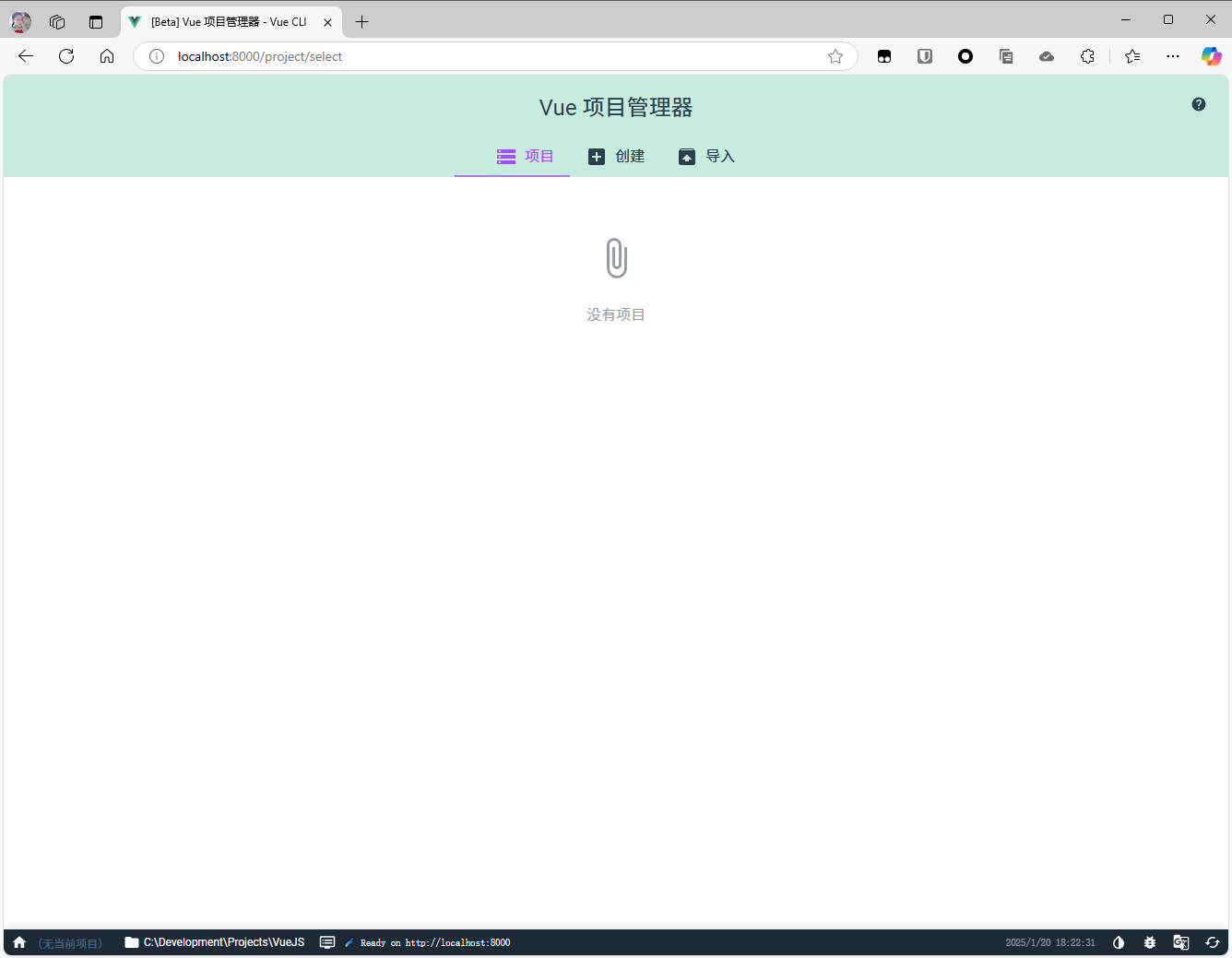Open the extensions puzzle icon
Viewport: 1232px width, 958px height.
(1087, 56)
